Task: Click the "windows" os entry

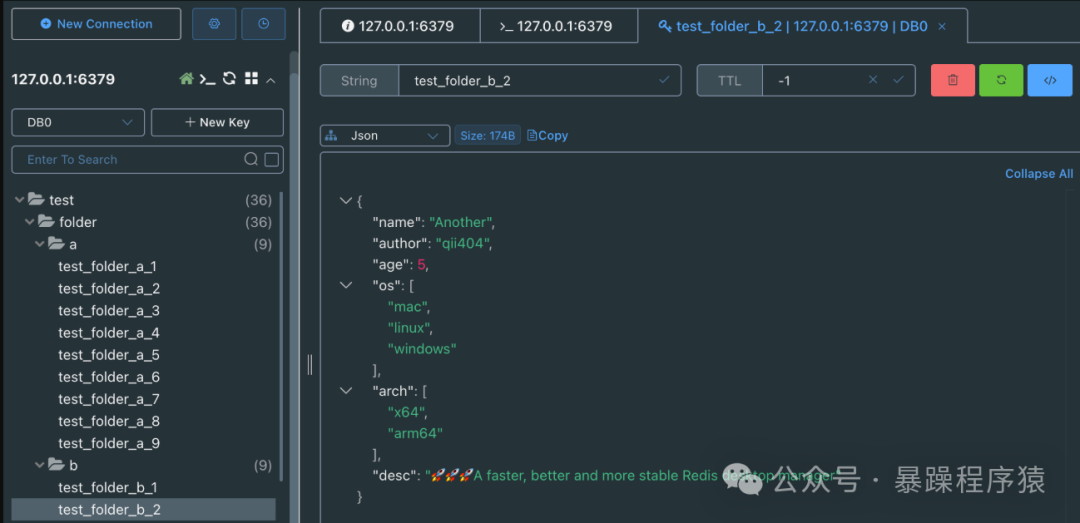Action: point(422,349)
